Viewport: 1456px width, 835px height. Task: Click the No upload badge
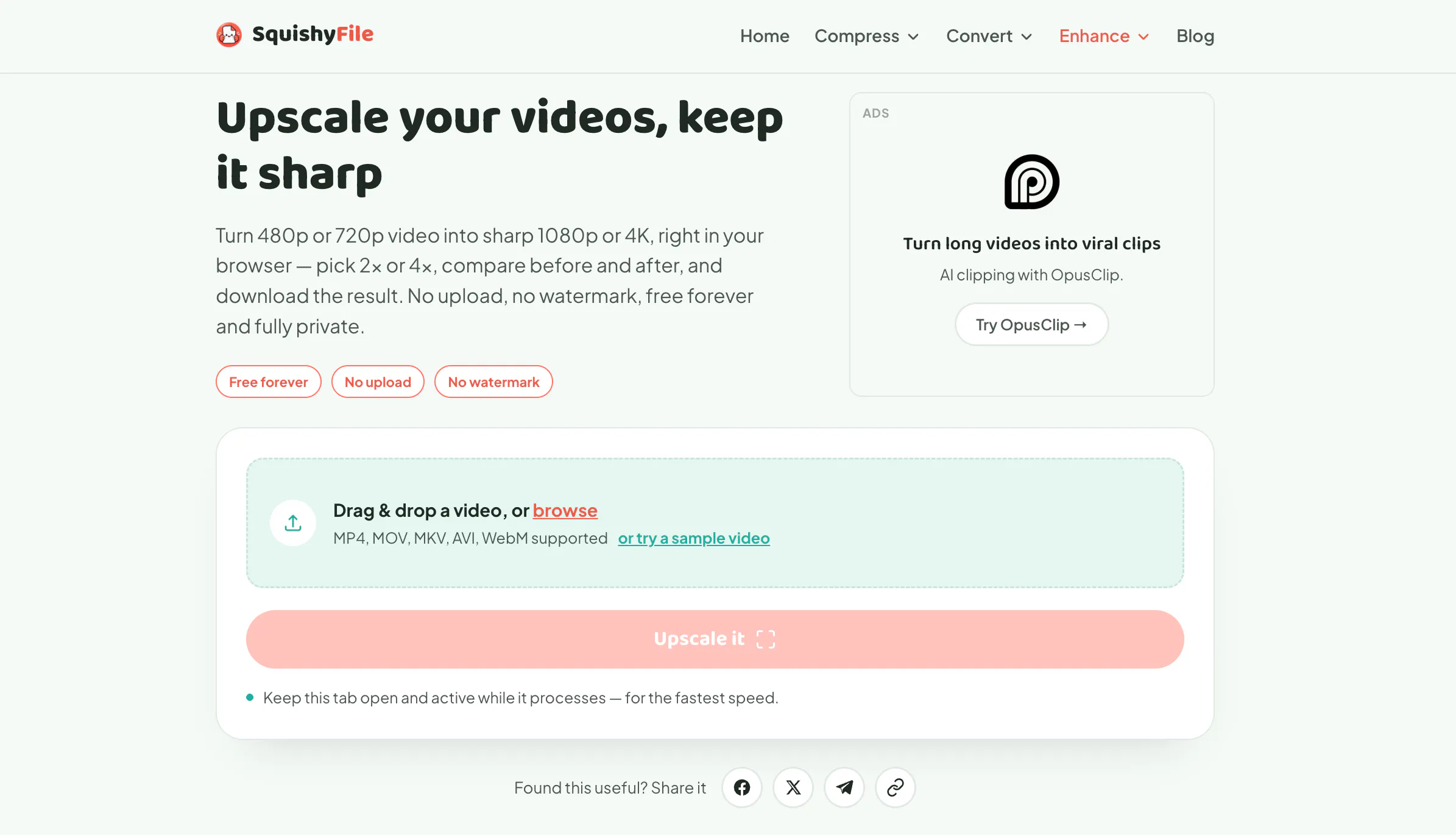point(378,382)
